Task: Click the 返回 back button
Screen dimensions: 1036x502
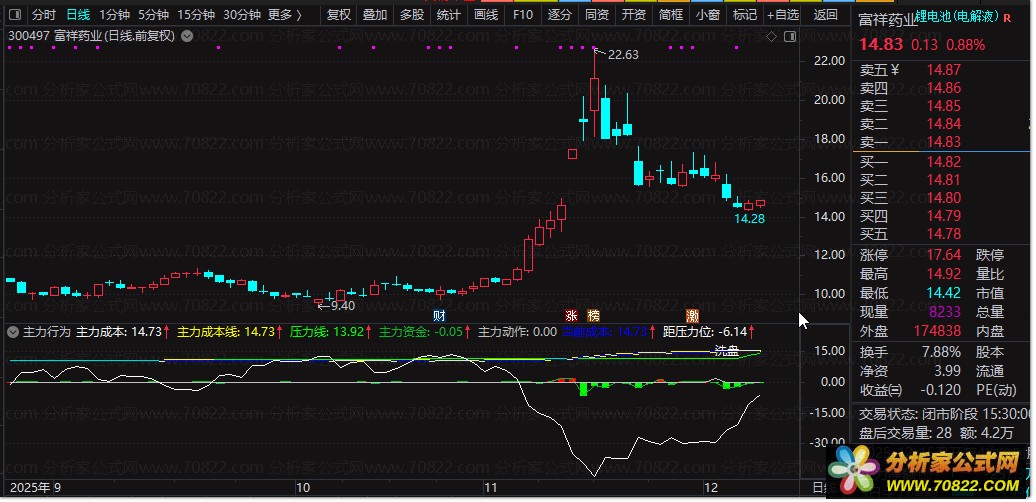Action: [826, 15]
